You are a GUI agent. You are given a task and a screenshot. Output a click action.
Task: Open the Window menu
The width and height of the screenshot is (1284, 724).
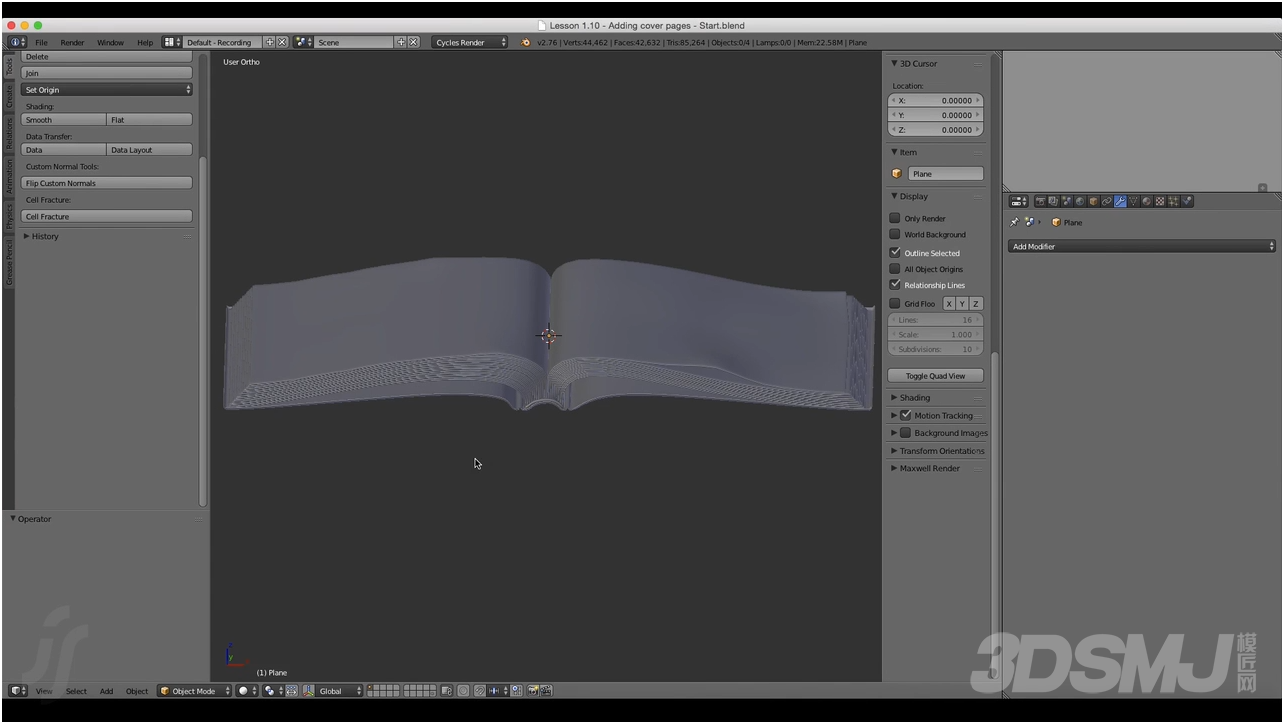tap(110, 42)
